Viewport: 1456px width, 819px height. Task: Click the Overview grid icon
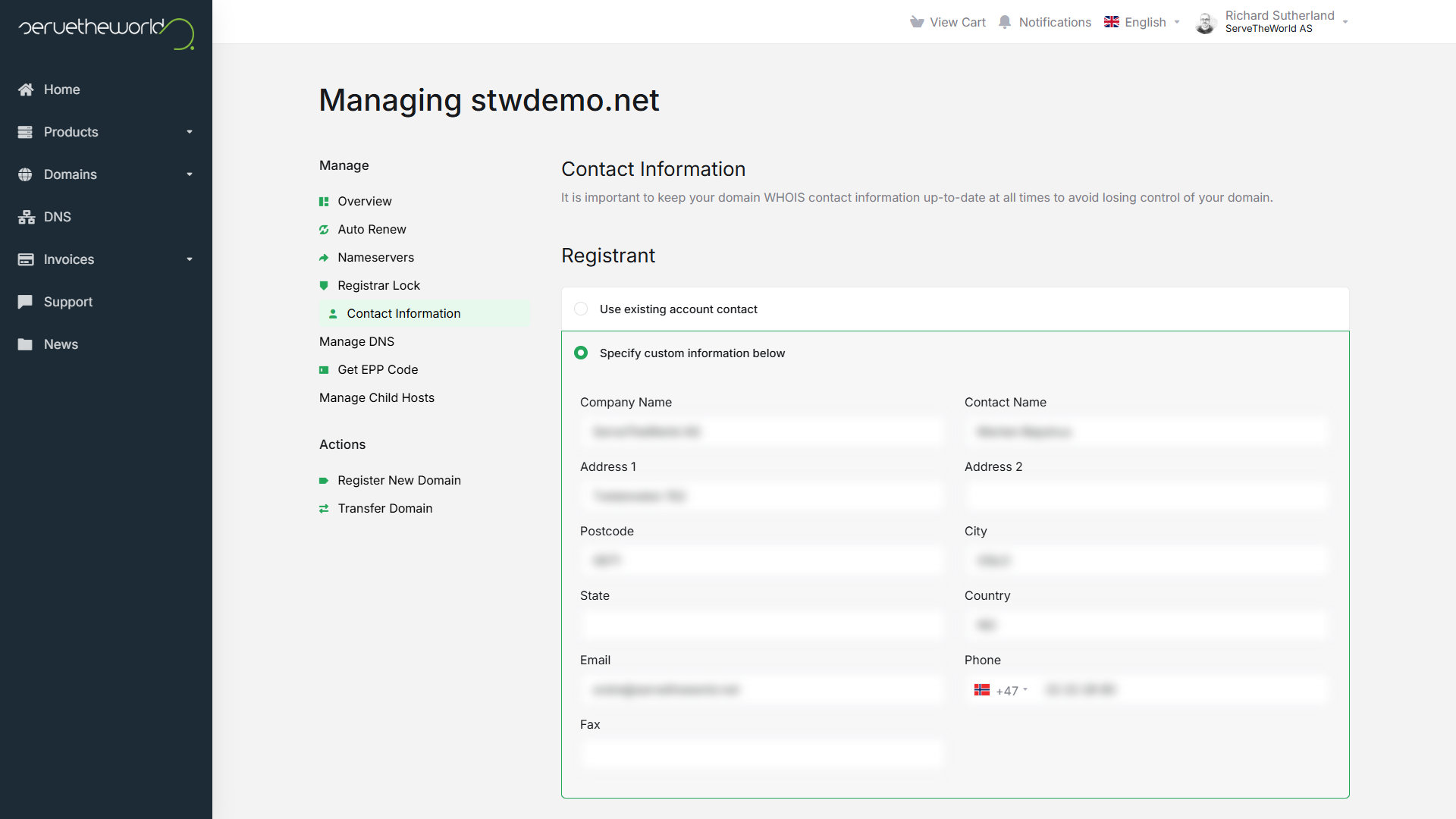point(324,202)
